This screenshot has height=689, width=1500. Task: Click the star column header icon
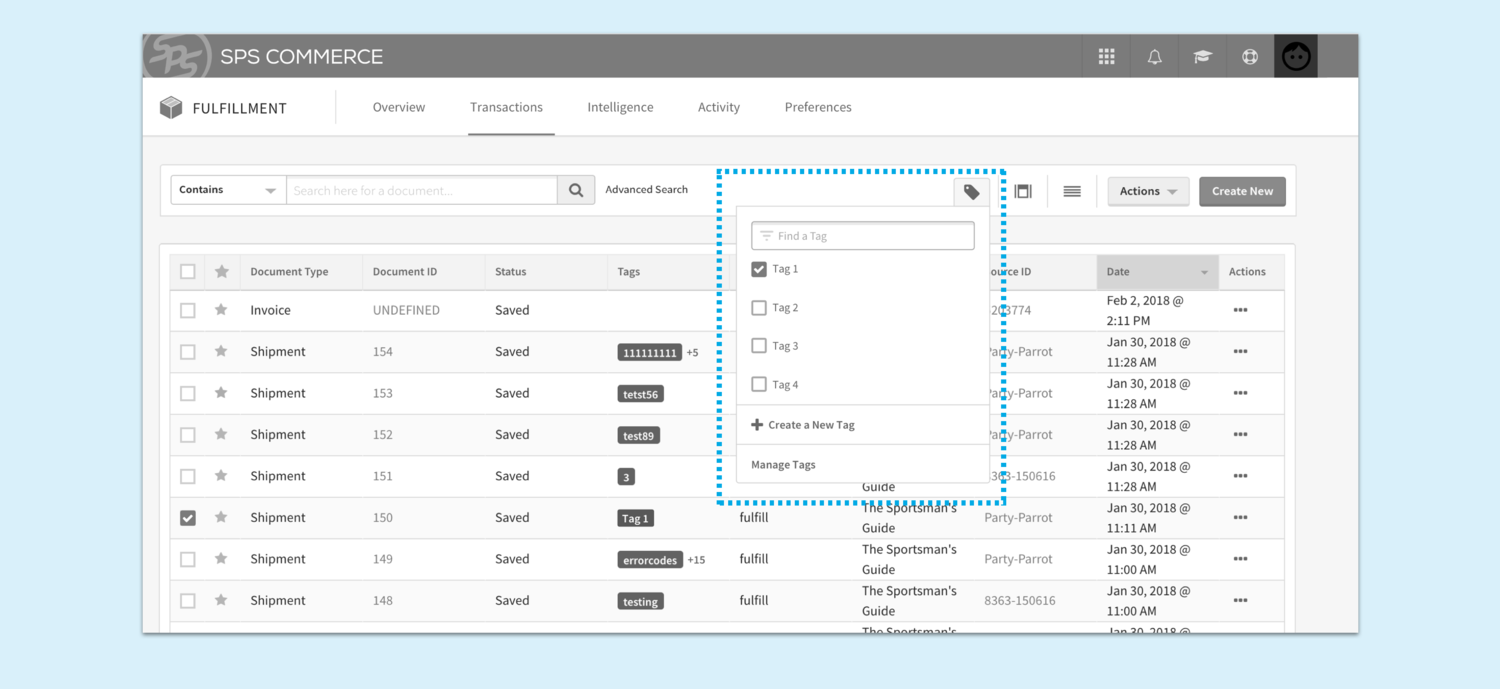point(222,271)
